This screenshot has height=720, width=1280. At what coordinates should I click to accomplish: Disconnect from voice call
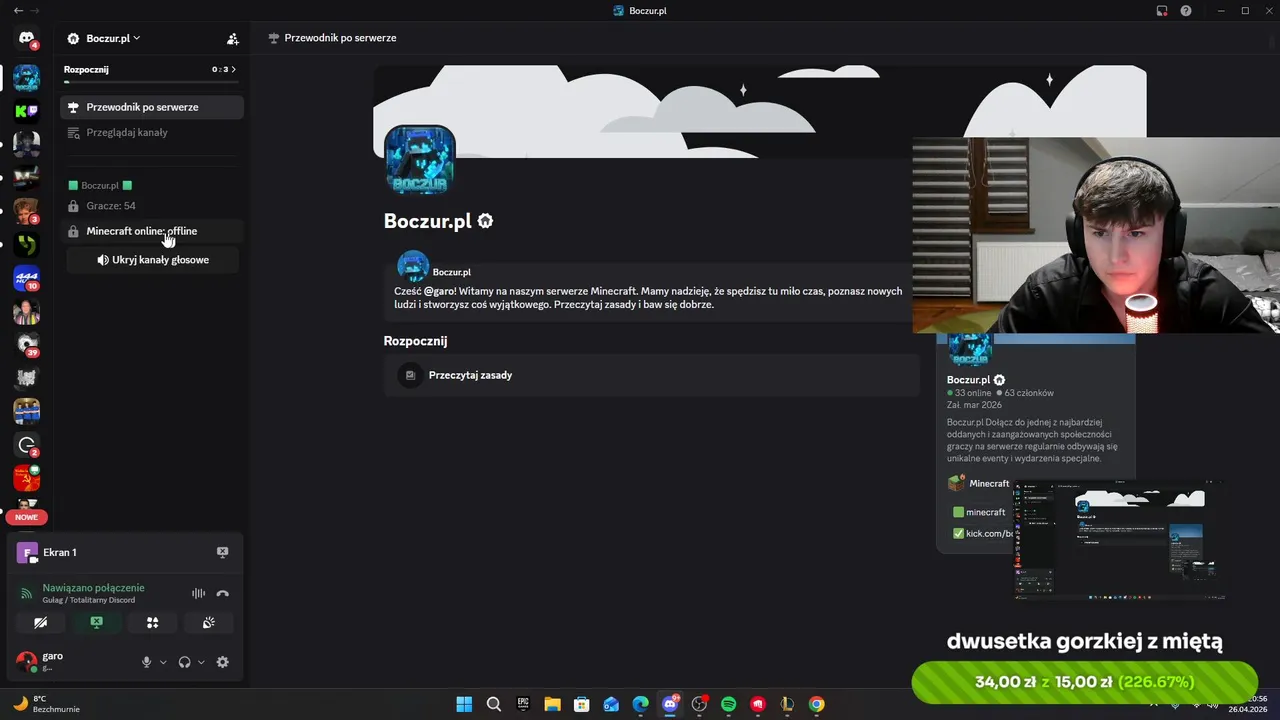coord(222,594)
